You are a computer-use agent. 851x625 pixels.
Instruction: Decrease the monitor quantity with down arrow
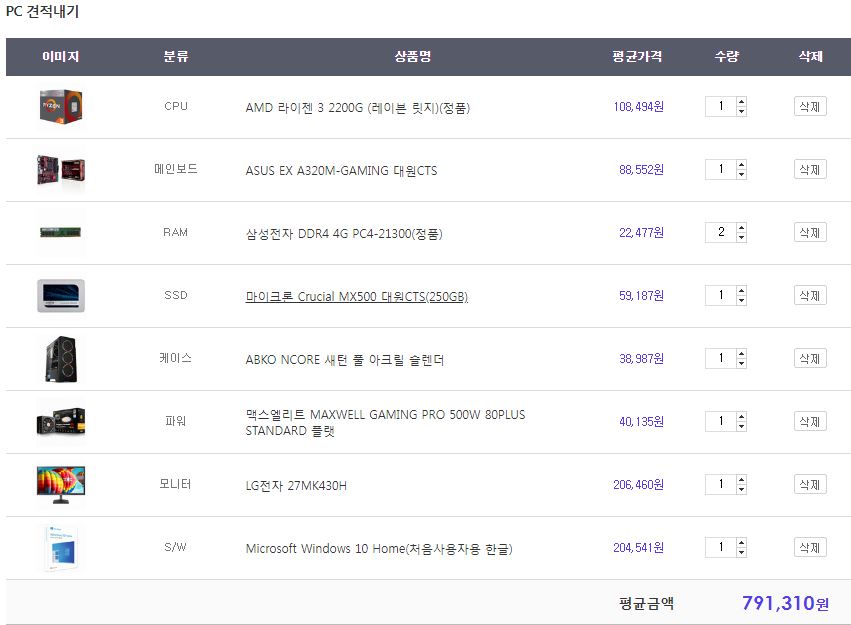click(741, 490)
